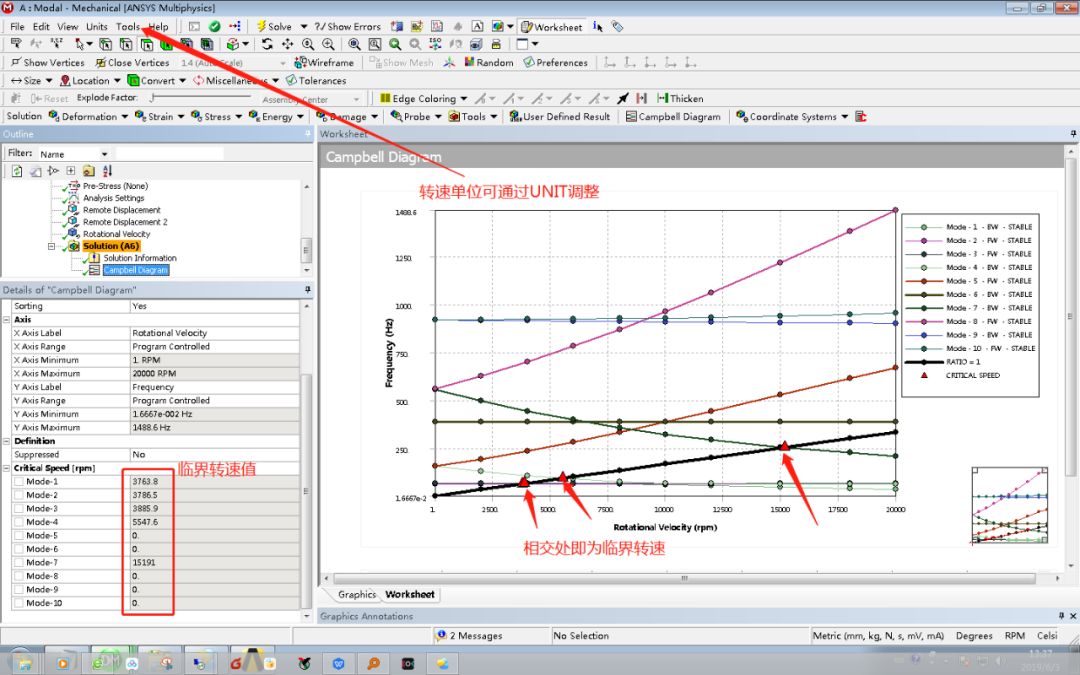The width and height of the screenshot is (1080, 675).
Task: Switch to the Graphics tab
Action: click(356, 593)
